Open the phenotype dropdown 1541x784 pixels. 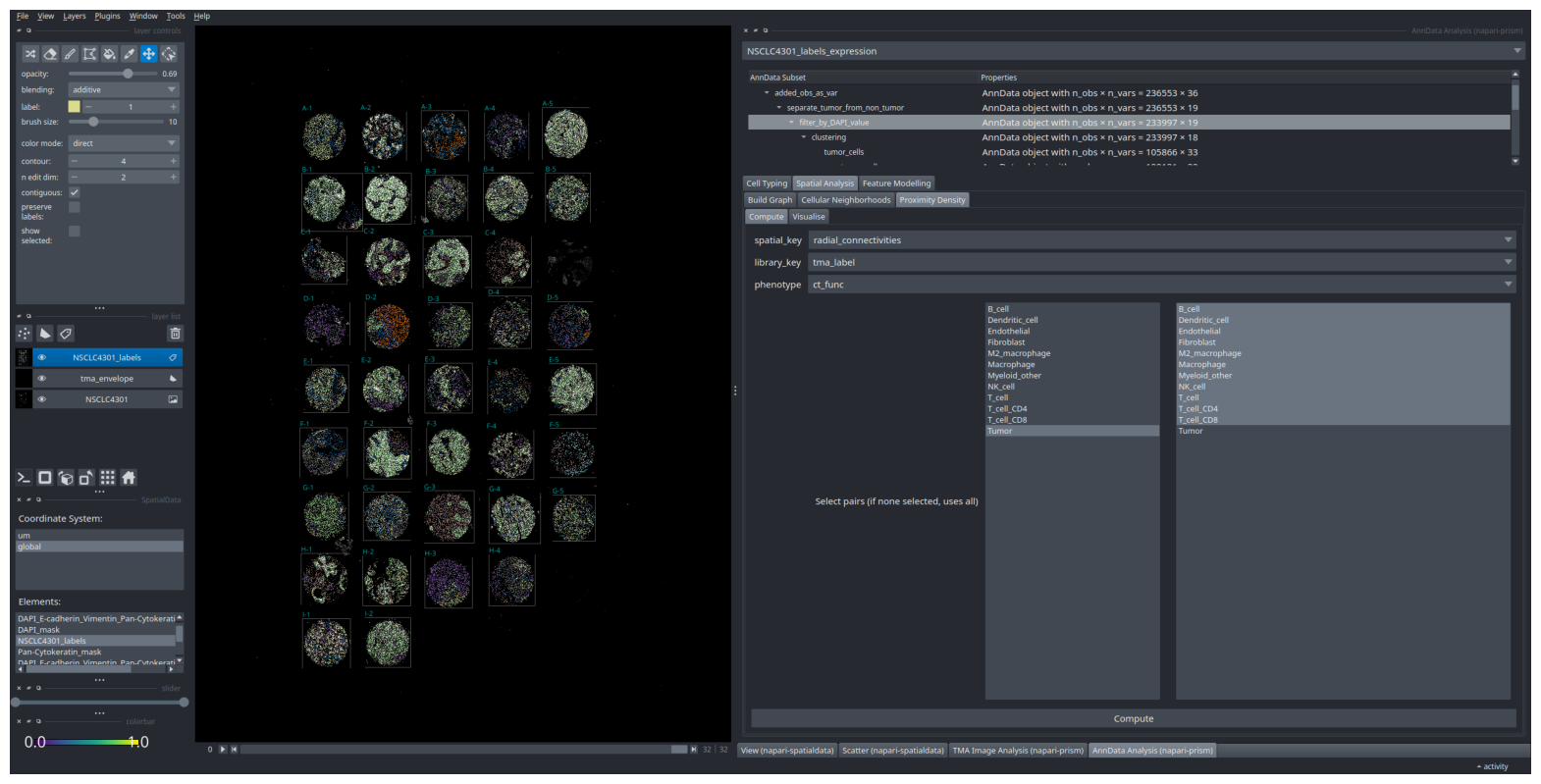pyautogui.click(x=1162, y=285)
